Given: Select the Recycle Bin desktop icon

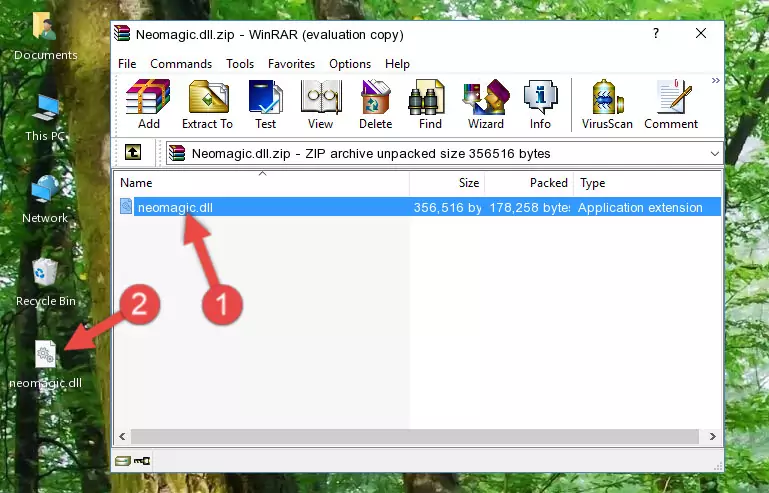Looking at the screenshot, I should click(x=45, y=283).
